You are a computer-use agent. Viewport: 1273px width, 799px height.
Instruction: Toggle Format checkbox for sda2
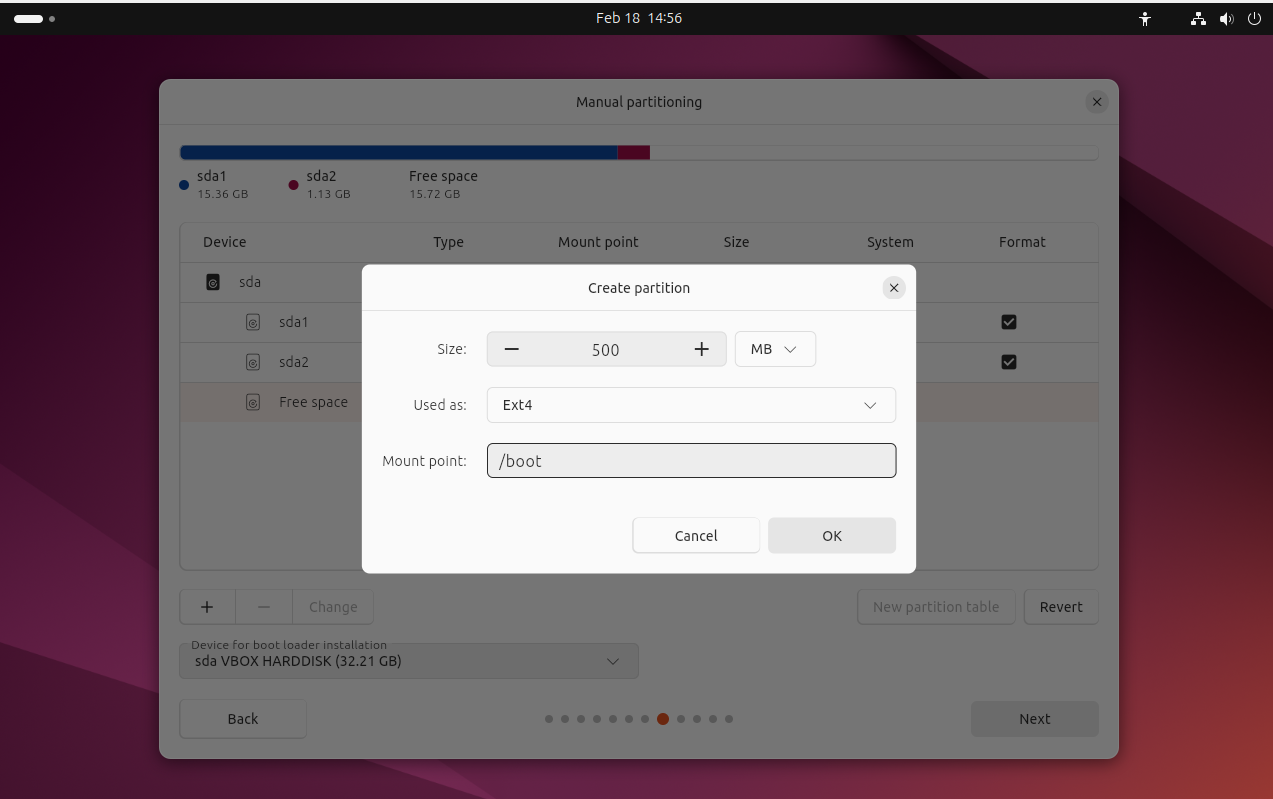1009,362
